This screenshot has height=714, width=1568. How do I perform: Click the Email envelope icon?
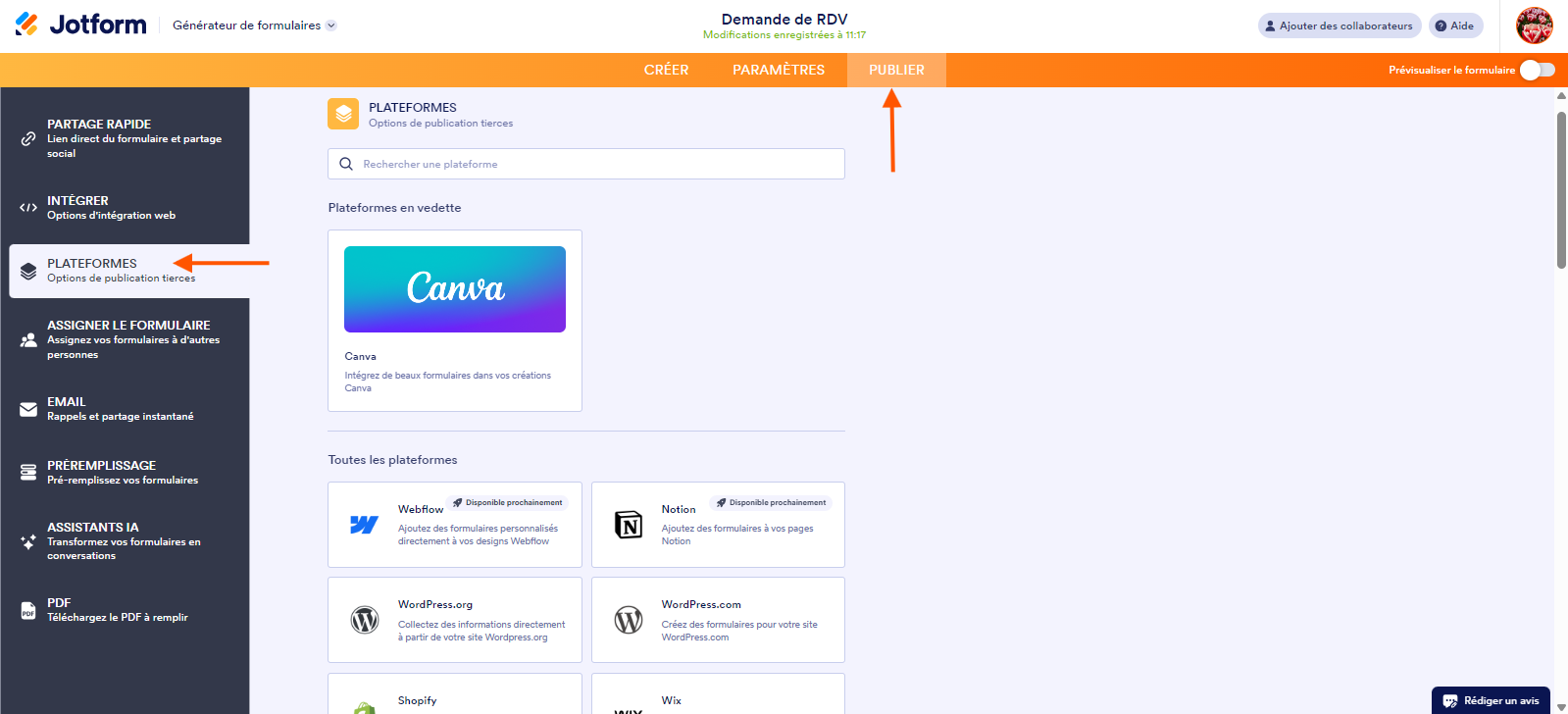pyautogui.click(x=28, y=409)
